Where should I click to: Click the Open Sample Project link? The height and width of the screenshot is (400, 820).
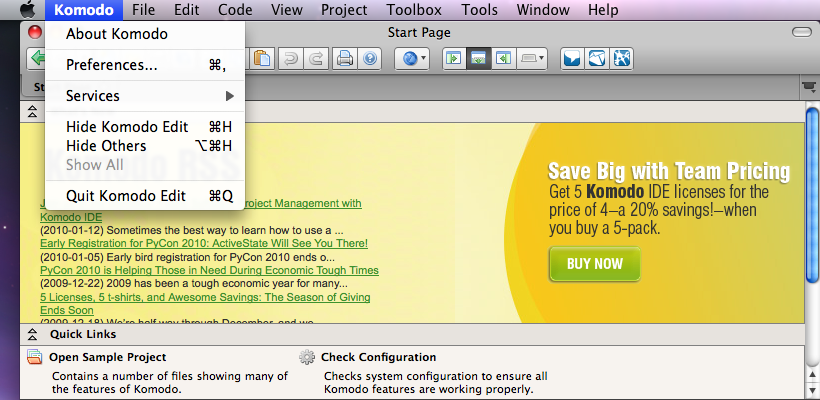point(109,357)
